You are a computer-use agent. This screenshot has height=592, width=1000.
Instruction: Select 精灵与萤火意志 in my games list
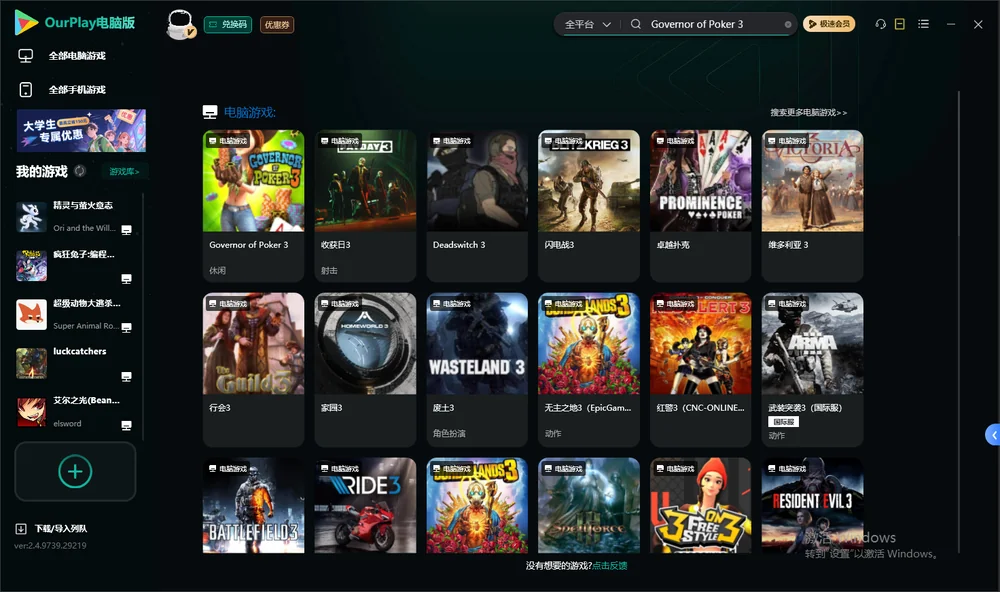75,216
